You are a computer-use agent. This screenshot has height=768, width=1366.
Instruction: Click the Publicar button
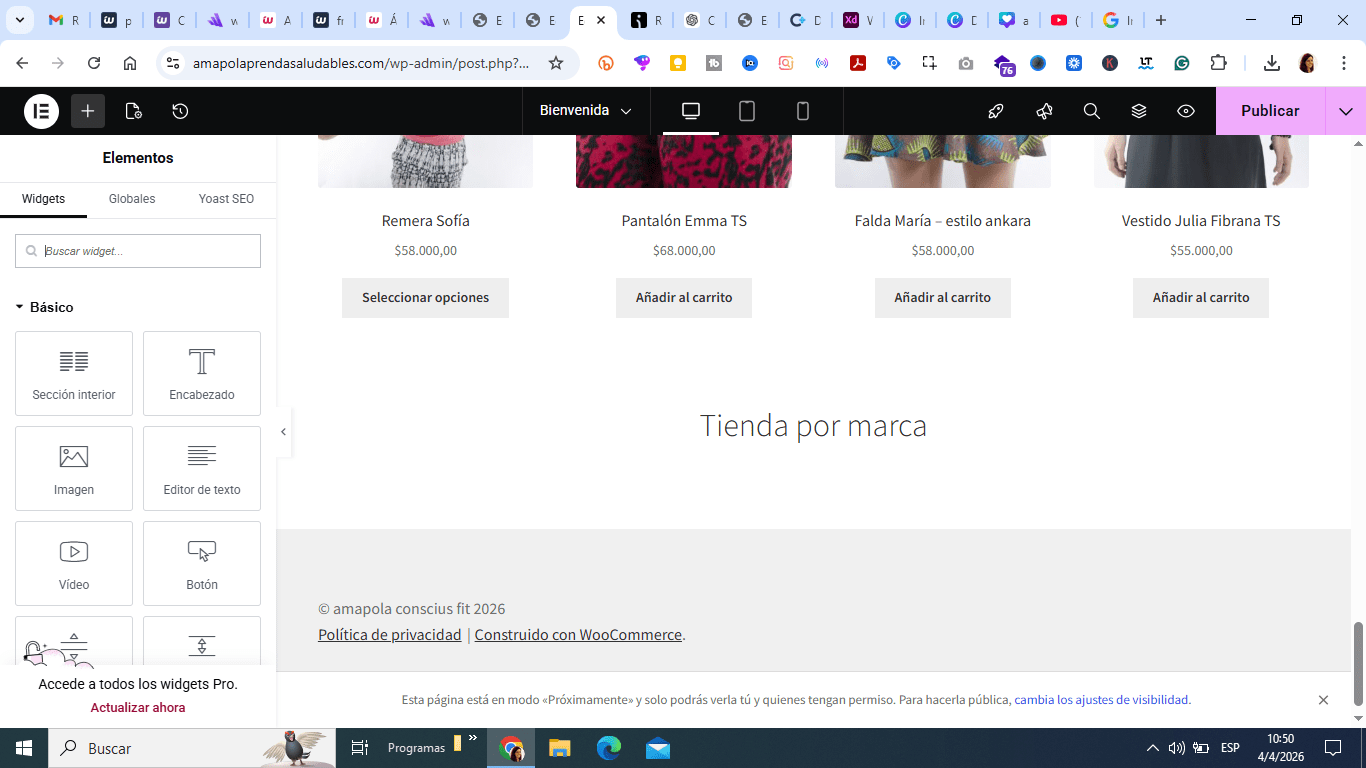(1270, 111)
